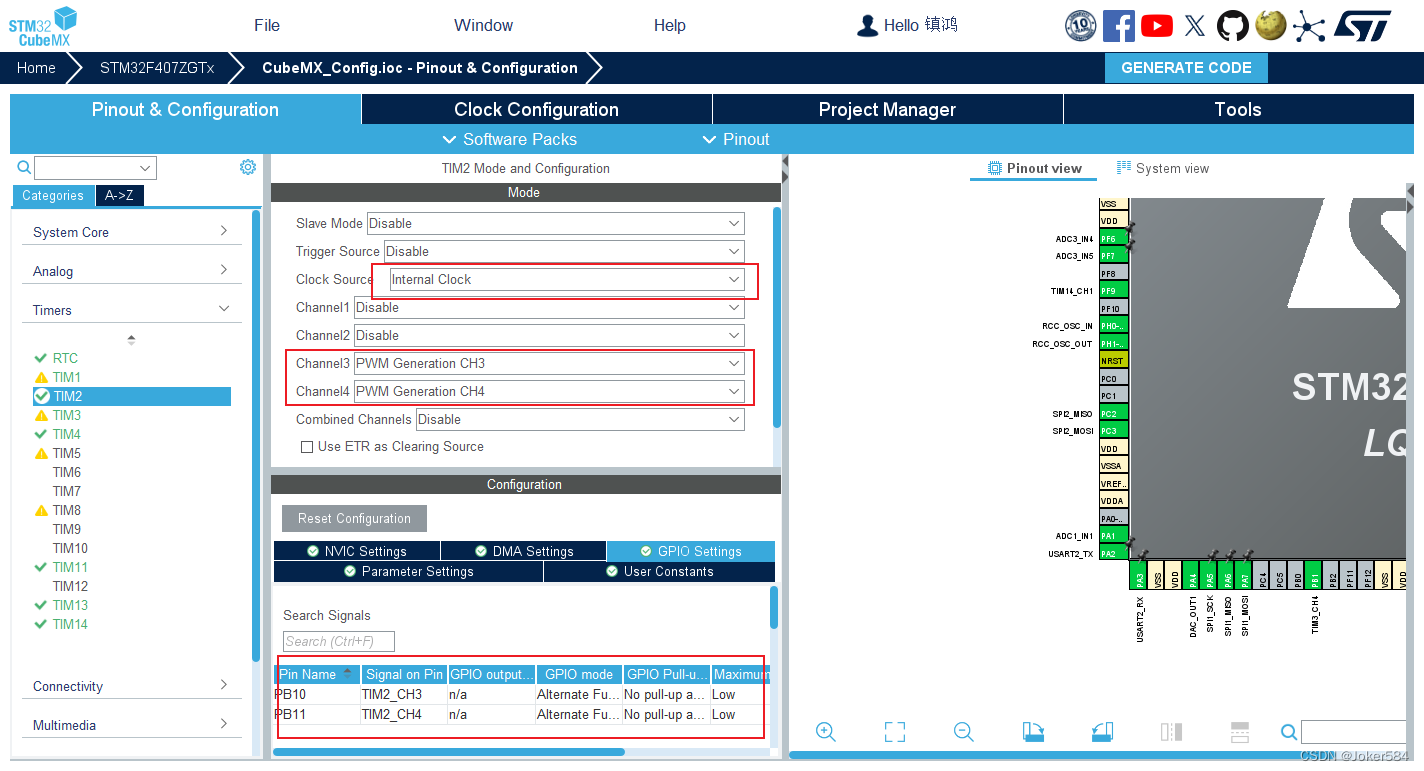Open the Window menu
This screenshot has height=771, width=1424.
(x=483, y=26)
